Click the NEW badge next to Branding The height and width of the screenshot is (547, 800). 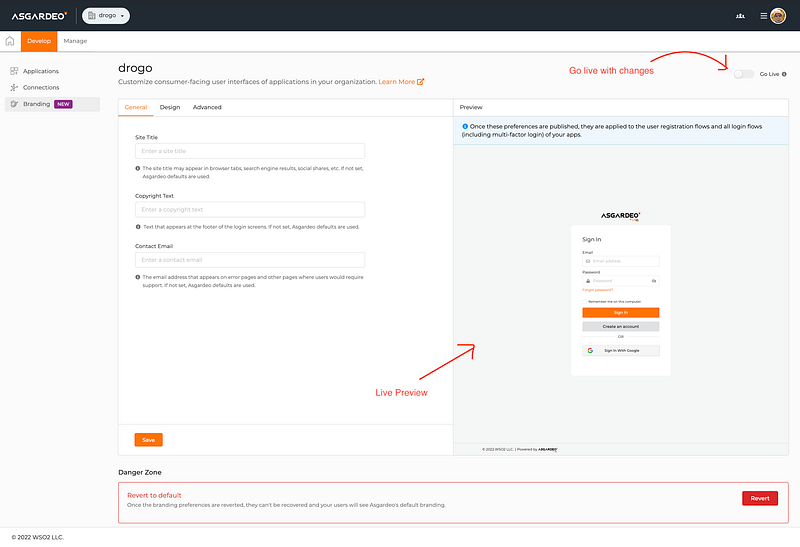point(63,104)
